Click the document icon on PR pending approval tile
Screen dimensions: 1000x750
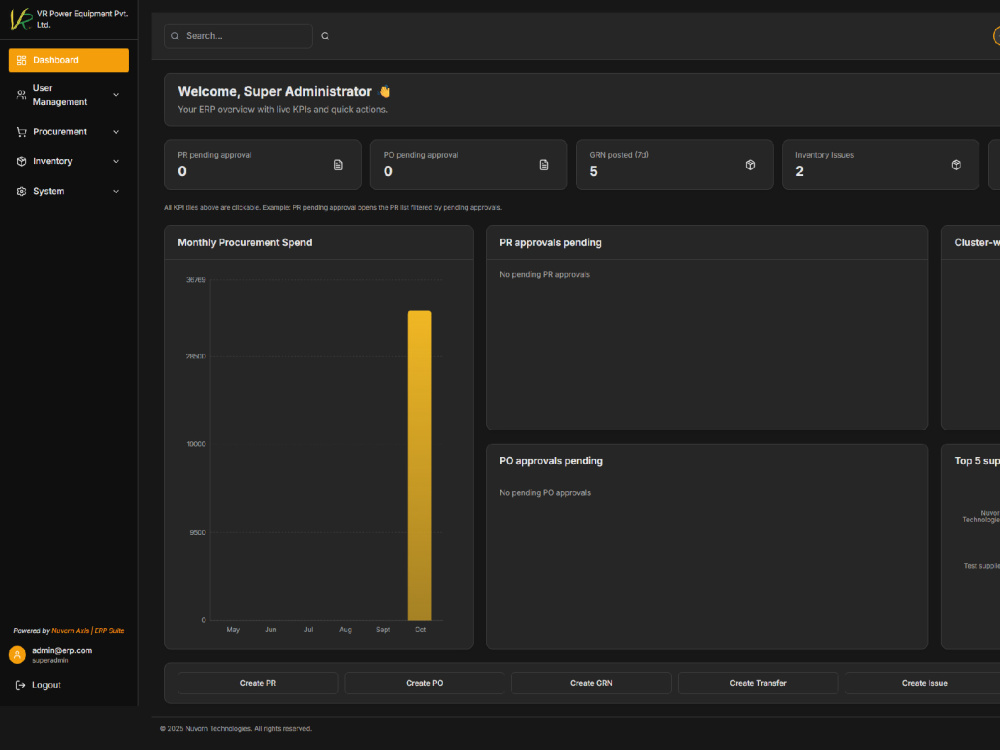click(x=338, y=165)
